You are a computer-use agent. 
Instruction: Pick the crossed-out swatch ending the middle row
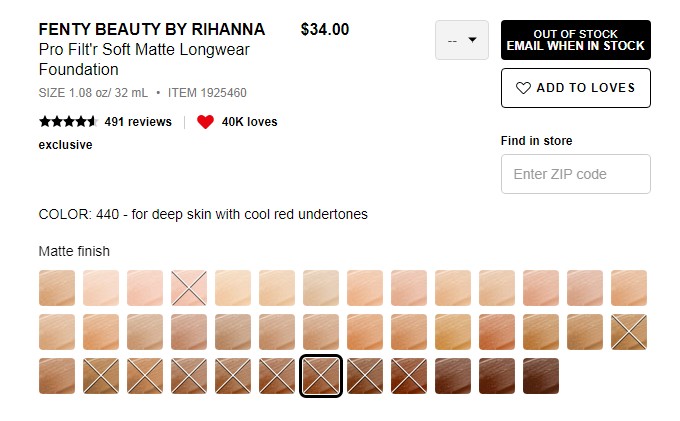[x=629, y=332]
